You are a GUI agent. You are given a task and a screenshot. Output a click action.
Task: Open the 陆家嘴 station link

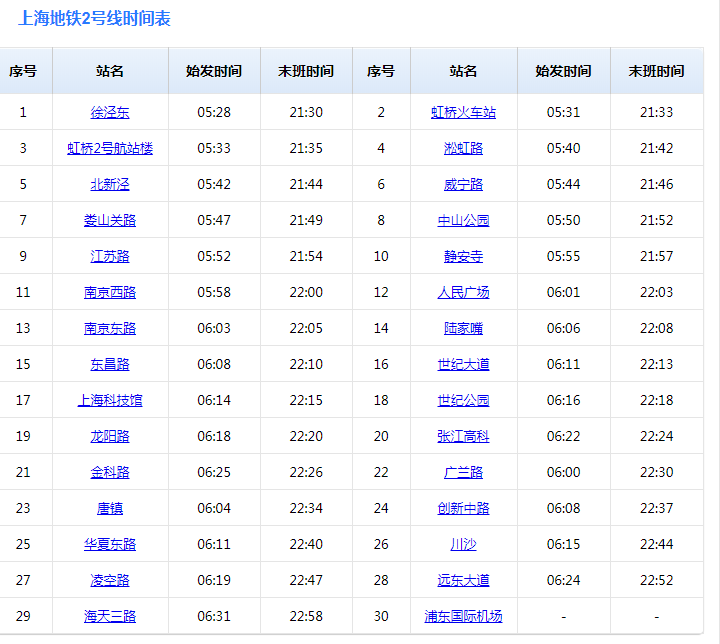(463, 328)
